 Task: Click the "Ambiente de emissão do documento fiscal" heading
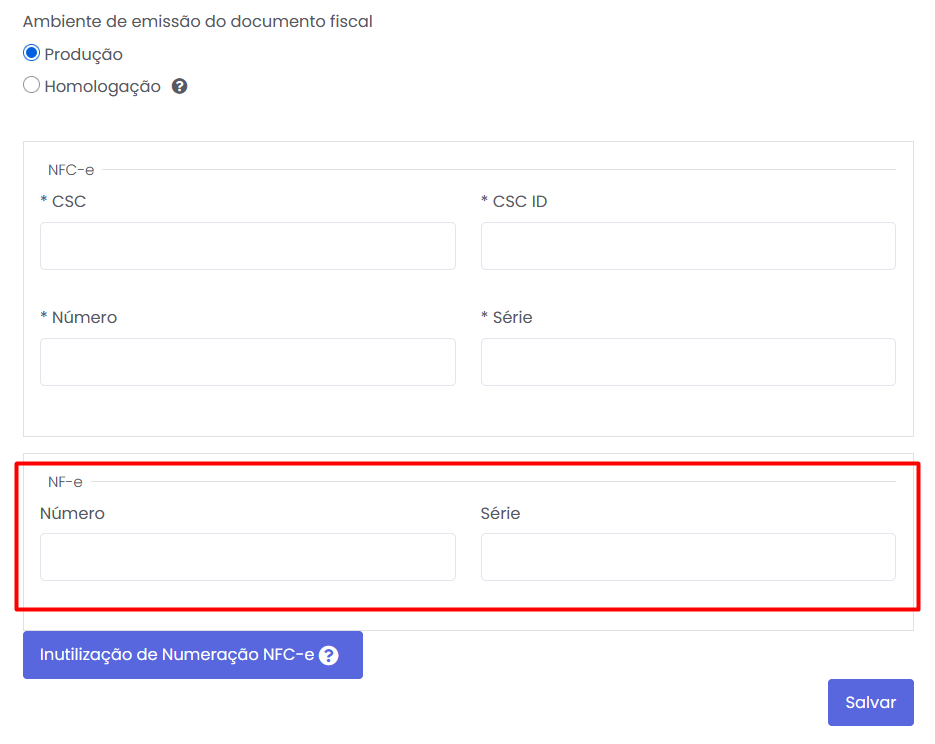coord(197,22)
